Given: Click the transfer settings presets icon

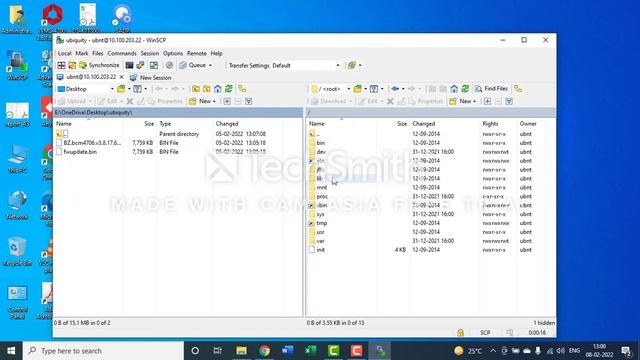Looking at the screenshot, I should [x=352, y=65].
